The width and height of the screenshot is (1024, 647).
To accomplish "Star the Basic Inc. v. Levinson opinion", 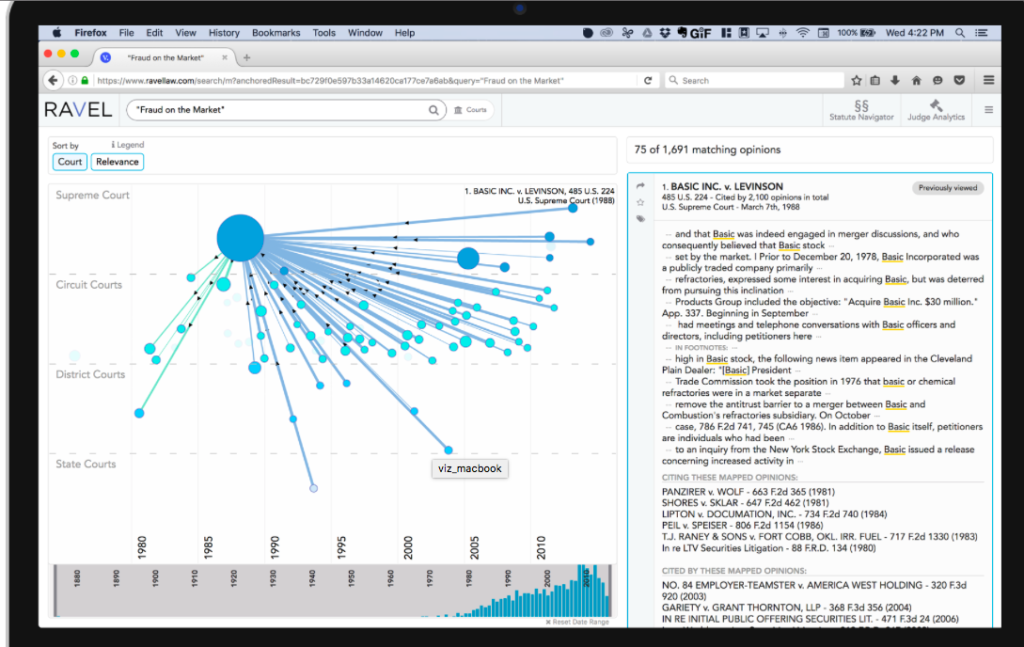I will (640, 202).
